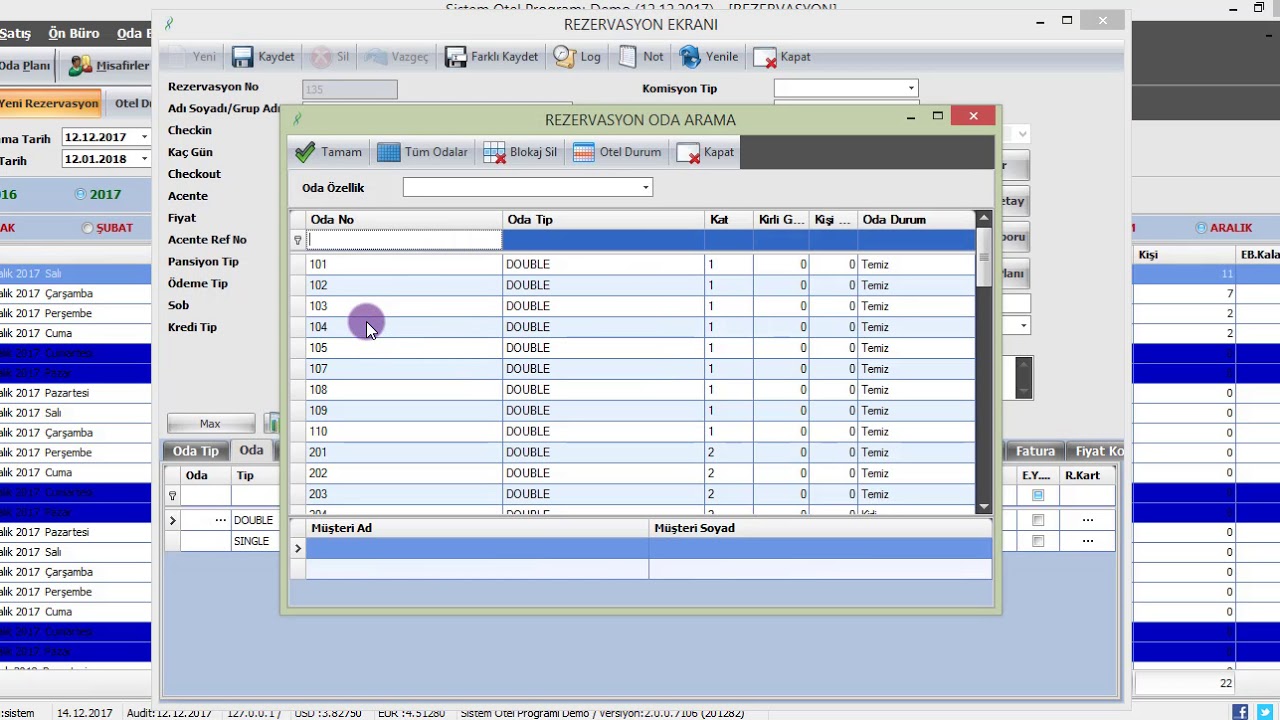The width and height of the screenshot is (1280, 720).
Task: Switch to the Oda tab
Action: [251, 451]
